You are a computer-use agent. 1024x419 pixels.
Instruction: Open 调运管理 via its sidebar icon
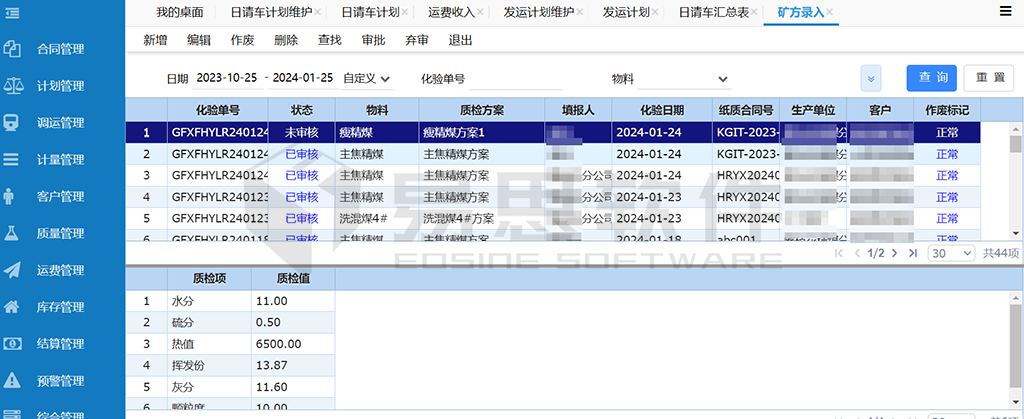tap(13, 123)
